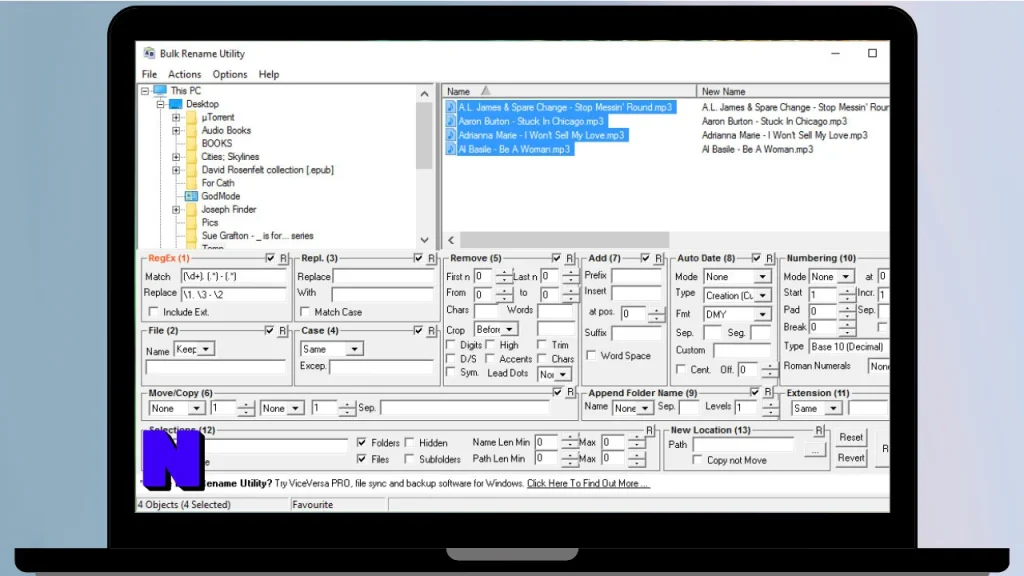This screenshot has width=1024, height=576.
Task: Open the Options menu
Action: coord(230,74)
